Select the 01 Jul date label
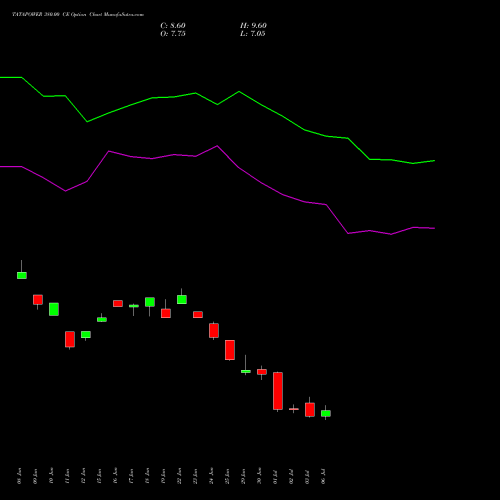Image resolution: width=500 pixels, height=500 pixels. (275, 476)
